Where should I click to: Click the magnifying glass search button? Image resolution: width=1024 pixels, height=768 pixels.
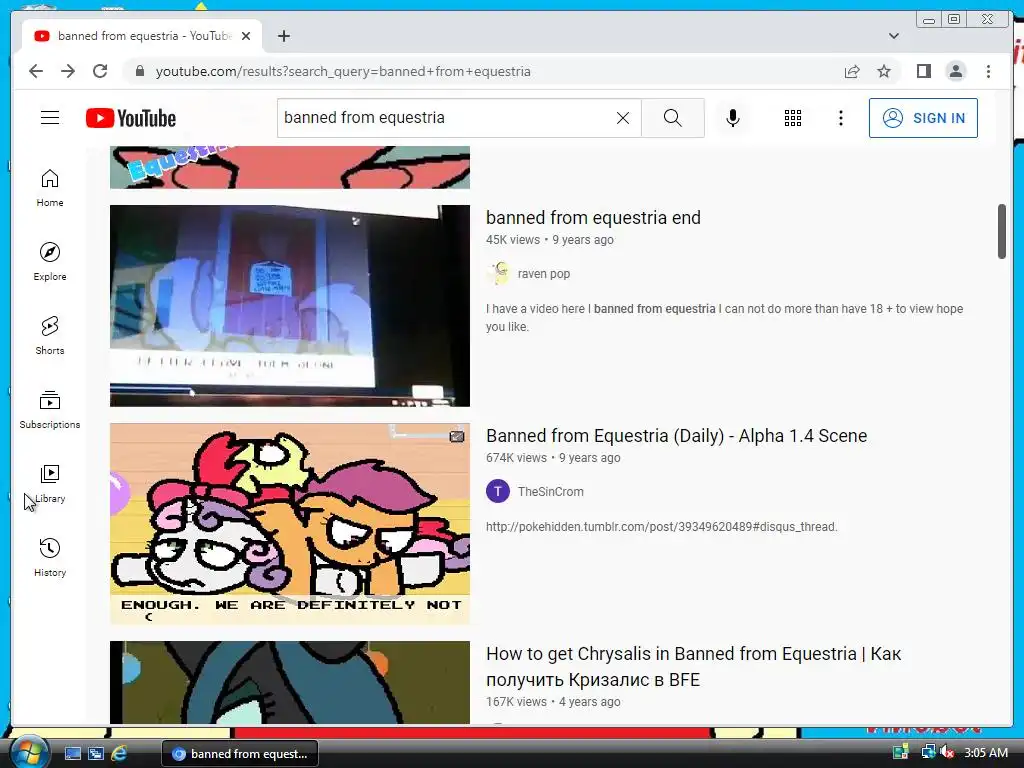tap(673, 118)
